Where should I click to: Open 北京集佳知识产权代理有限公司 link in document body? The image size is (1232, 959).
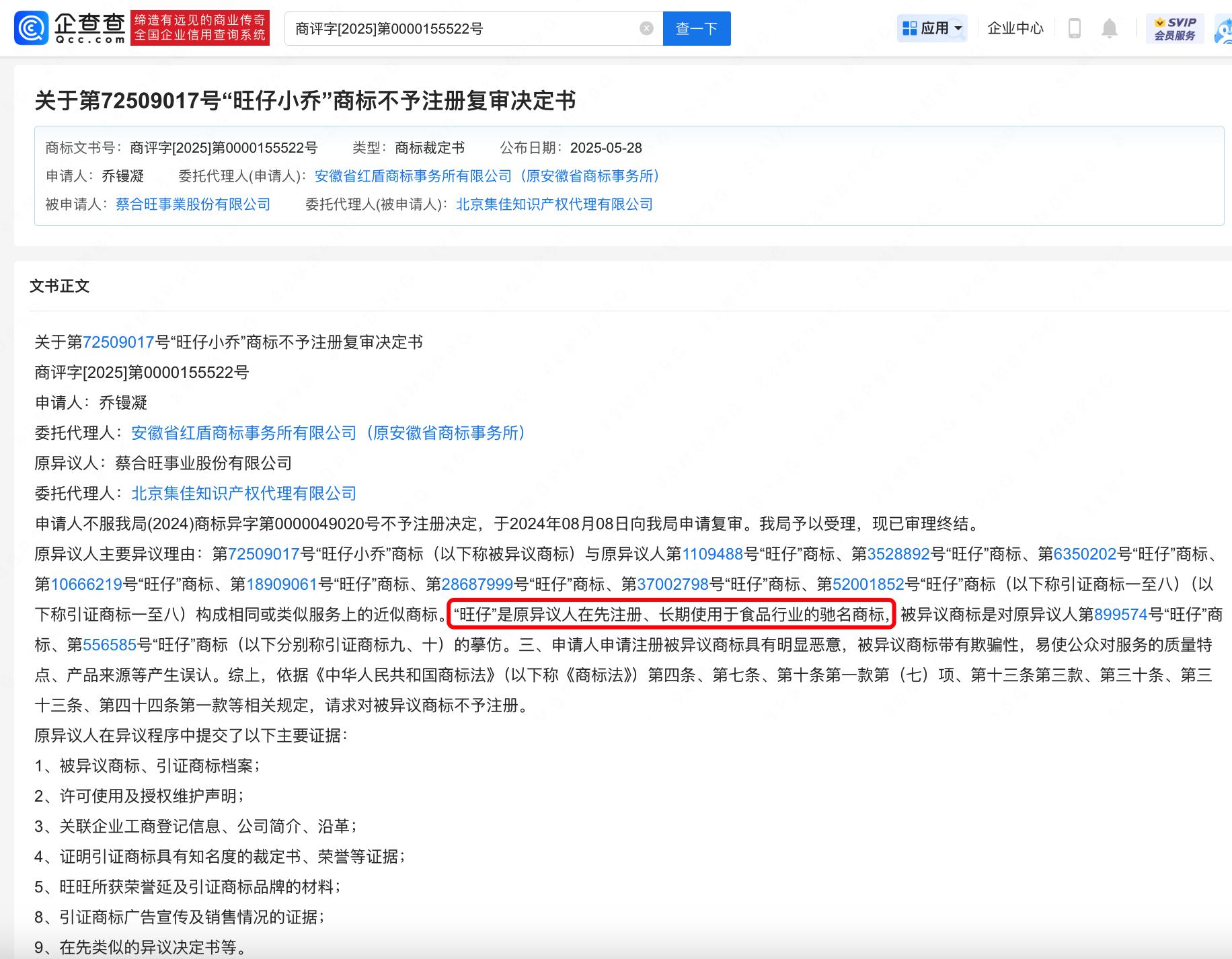(244, 494)
